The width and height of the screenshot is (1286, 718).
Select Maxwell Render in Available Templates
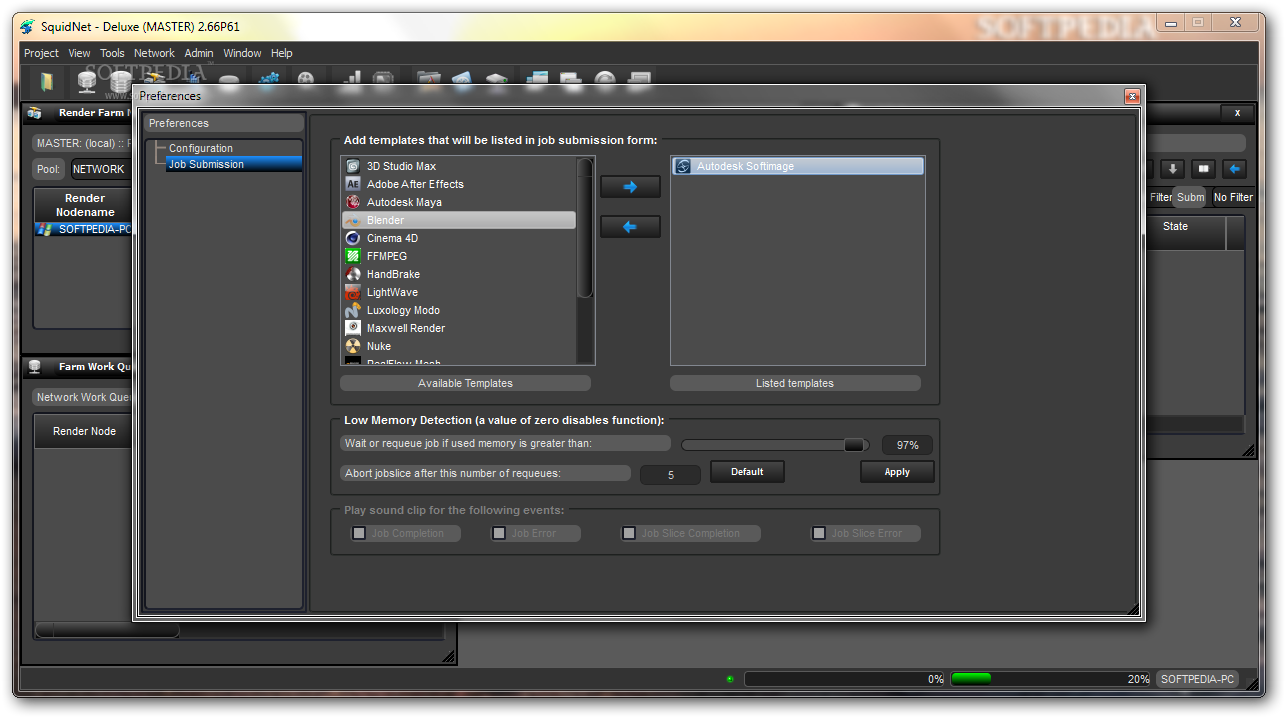(459, 328)
